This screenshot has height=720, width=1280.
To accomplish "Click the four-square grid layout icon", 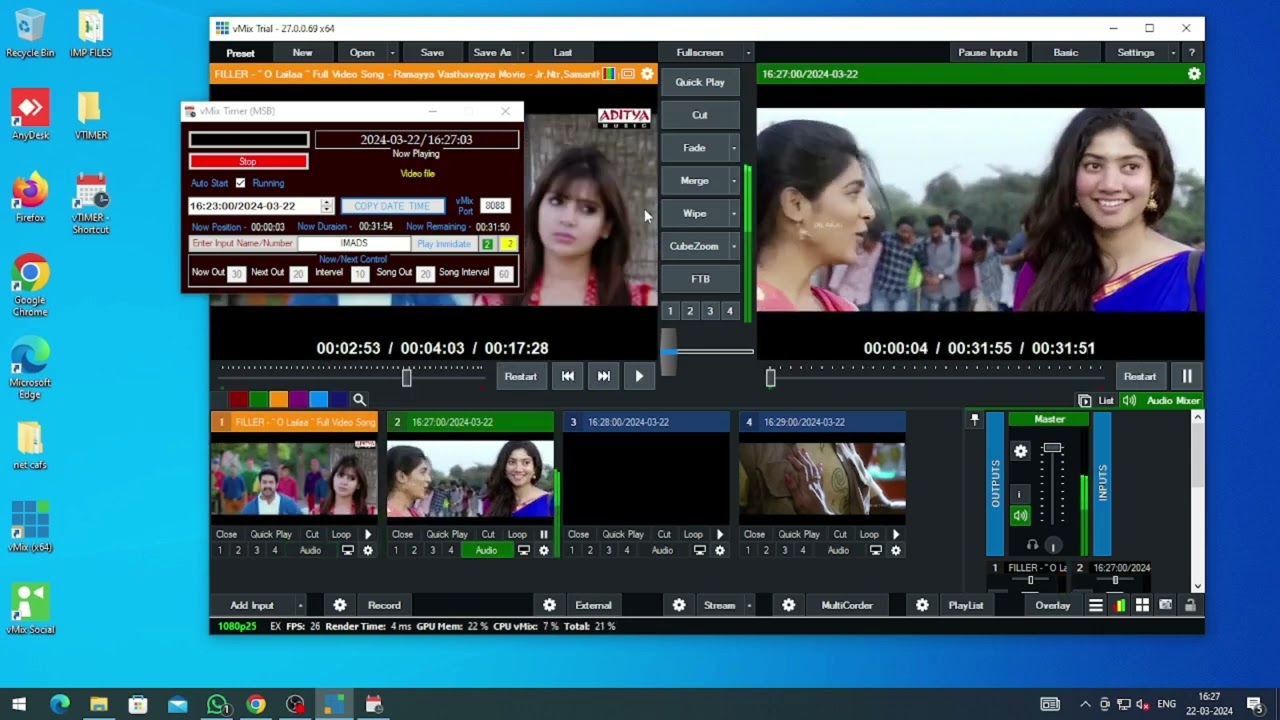I will 1142,605.
